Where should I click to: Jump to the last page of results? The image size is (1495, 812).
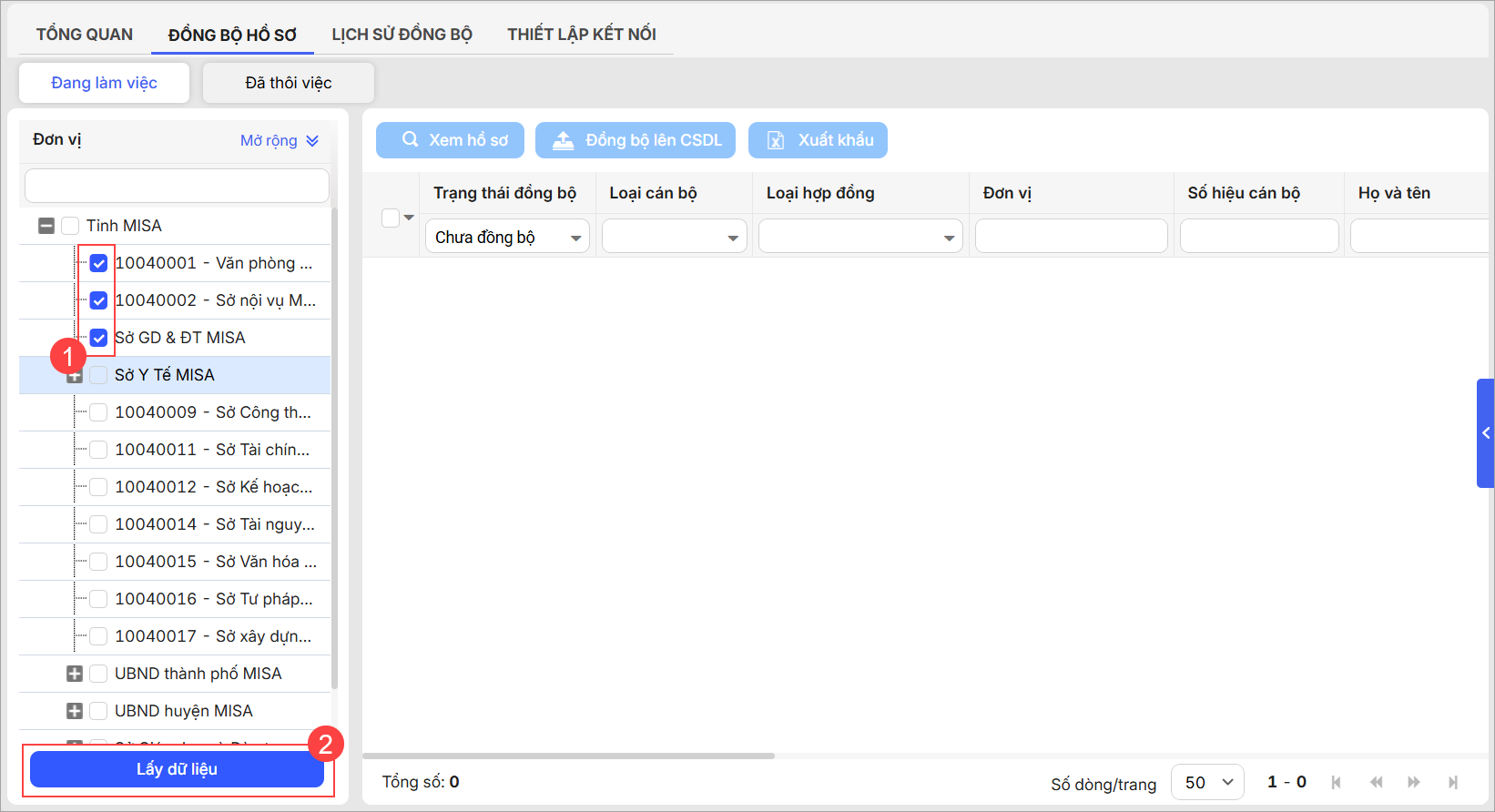point(1453,782)
